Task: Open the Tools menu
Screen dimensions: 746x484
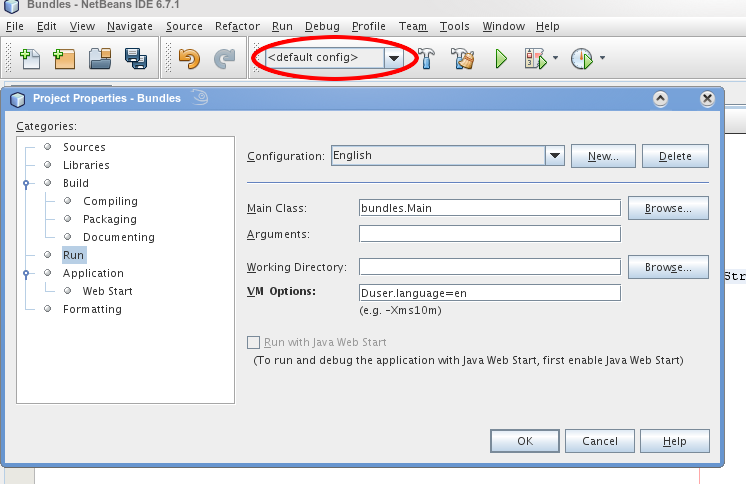Action: click(454, 26)
